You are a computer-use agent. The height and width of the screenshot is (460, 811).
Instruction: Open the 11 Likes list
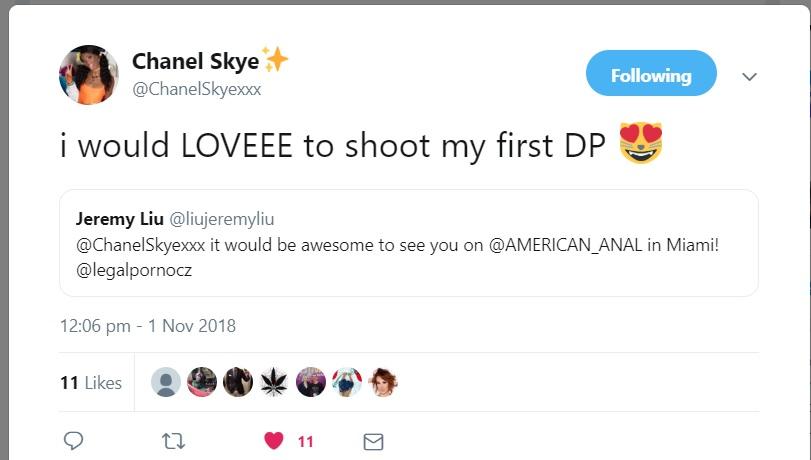tap(90, 383)
